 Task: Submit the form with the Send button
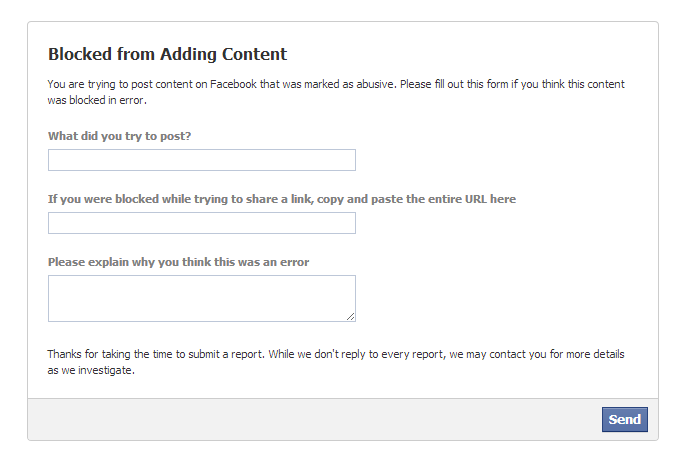(625, 419)
